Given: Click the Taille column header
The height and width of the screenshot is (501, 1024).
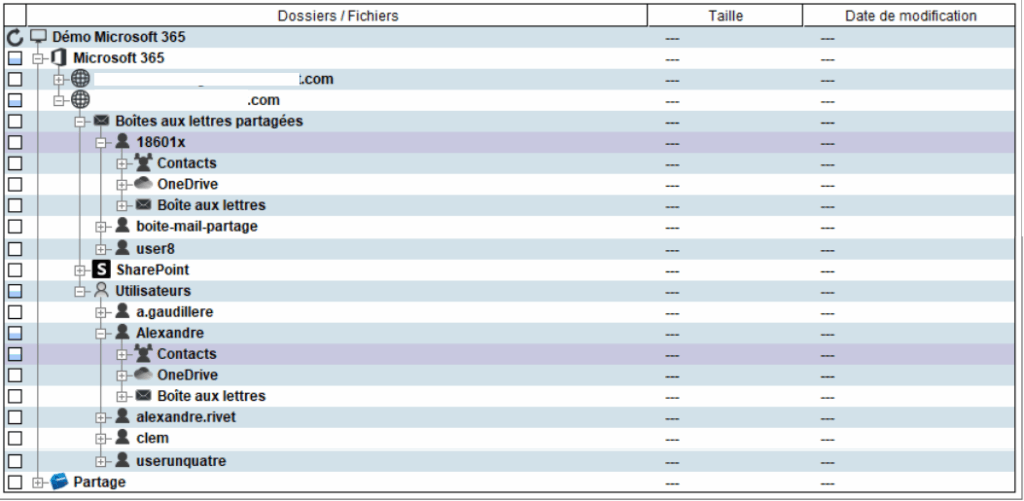Looking at the screenshot, I should [726, 16].
